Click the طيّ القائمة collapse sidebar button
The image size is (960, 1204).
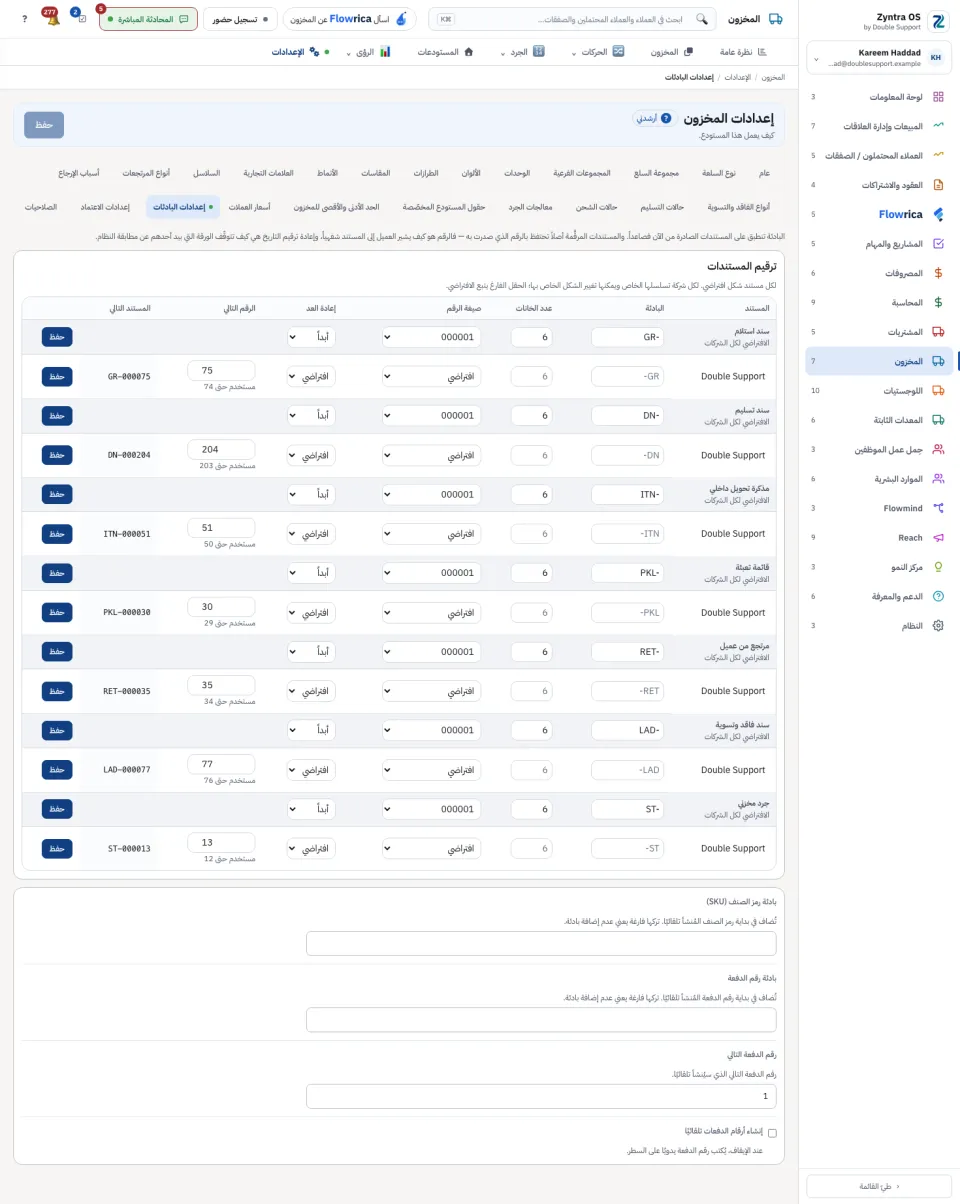tap(879, 1186)
